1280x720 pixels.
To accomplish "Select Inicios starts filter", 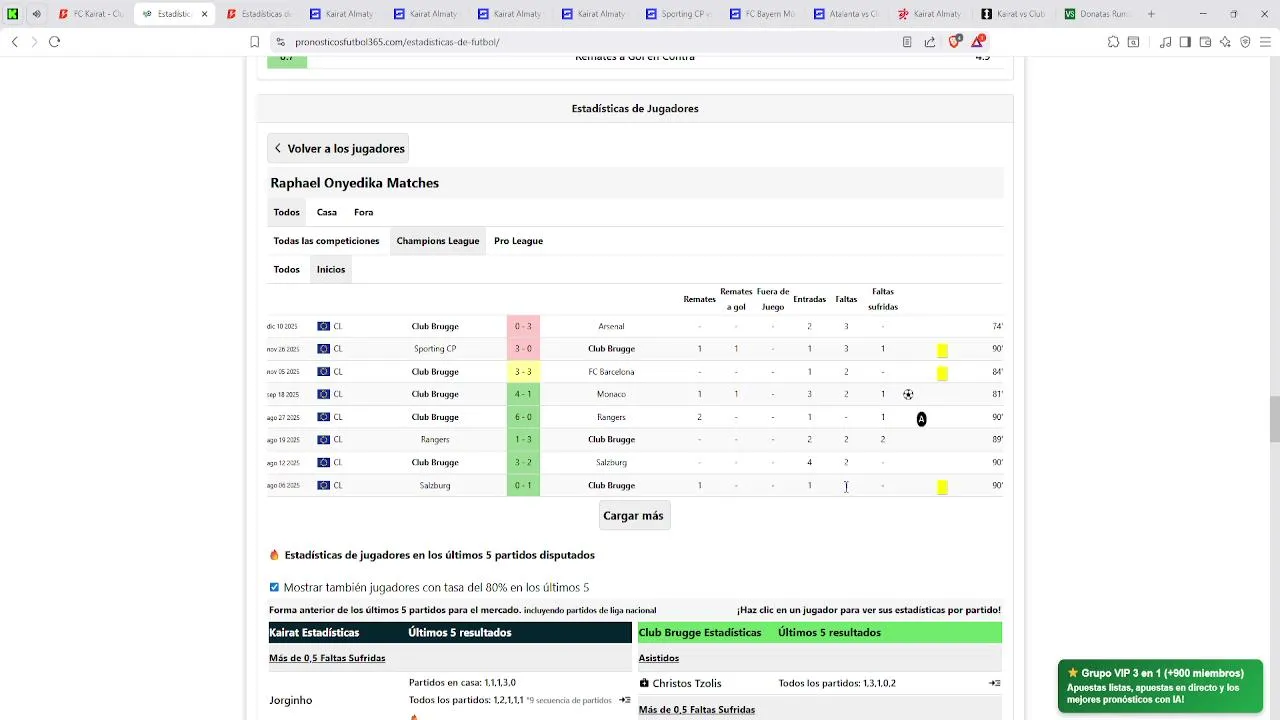I will click(331, 269).
